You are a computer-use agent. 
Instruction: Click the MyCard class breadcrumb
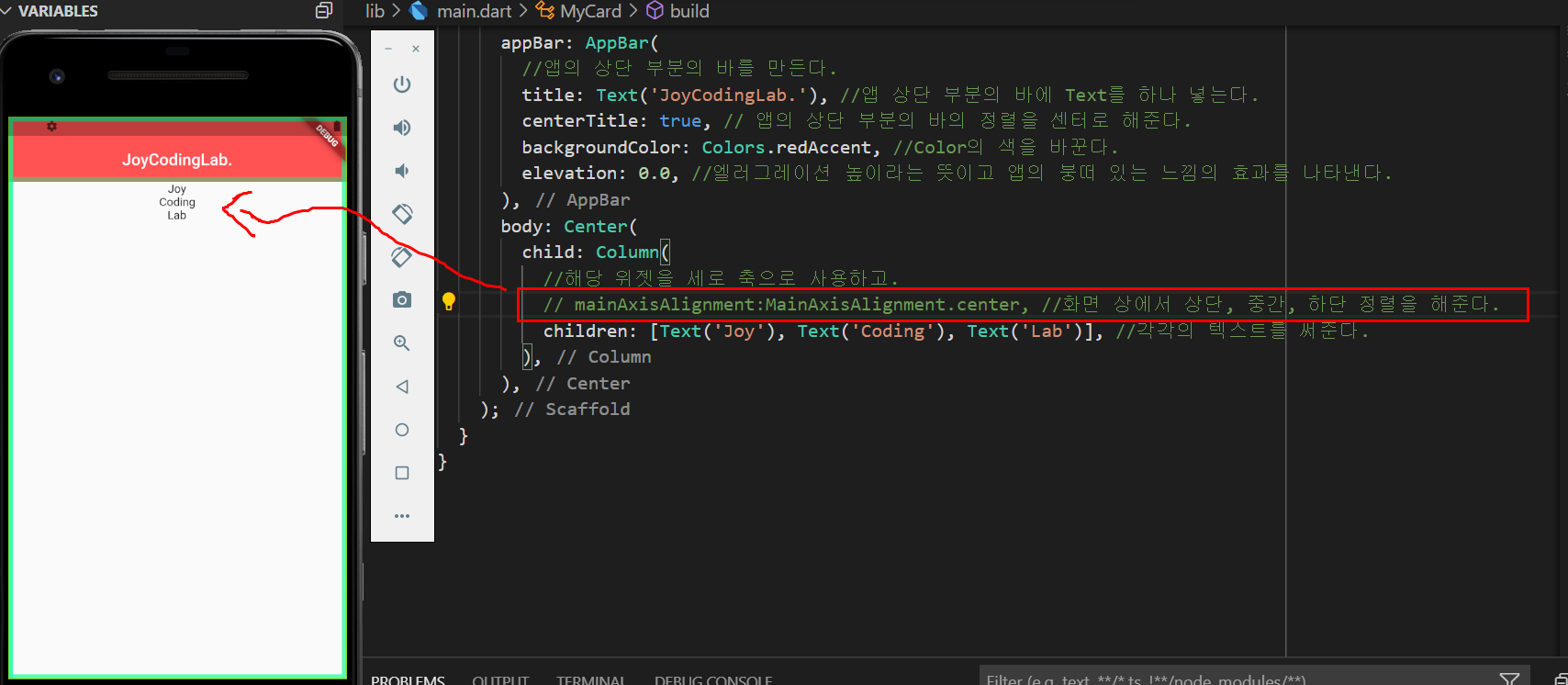pos(590,11)
